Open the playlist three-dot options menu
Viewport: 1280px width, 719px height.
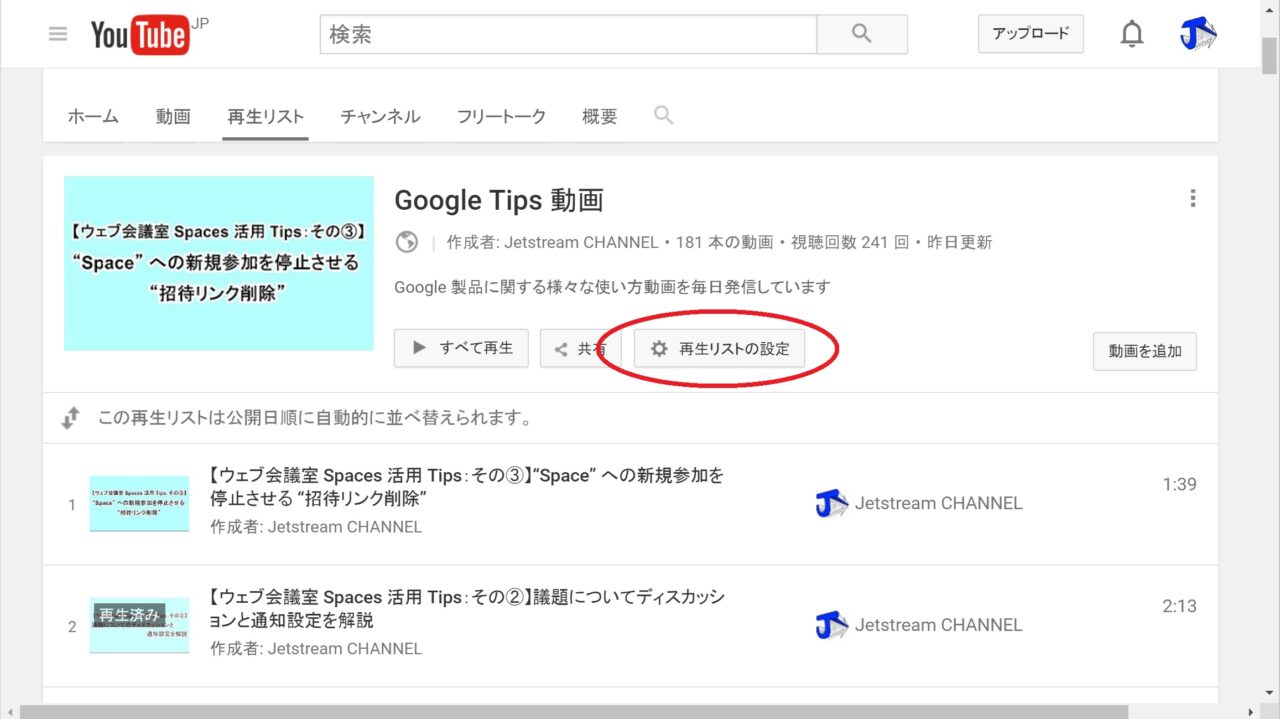pos(1192,198)
